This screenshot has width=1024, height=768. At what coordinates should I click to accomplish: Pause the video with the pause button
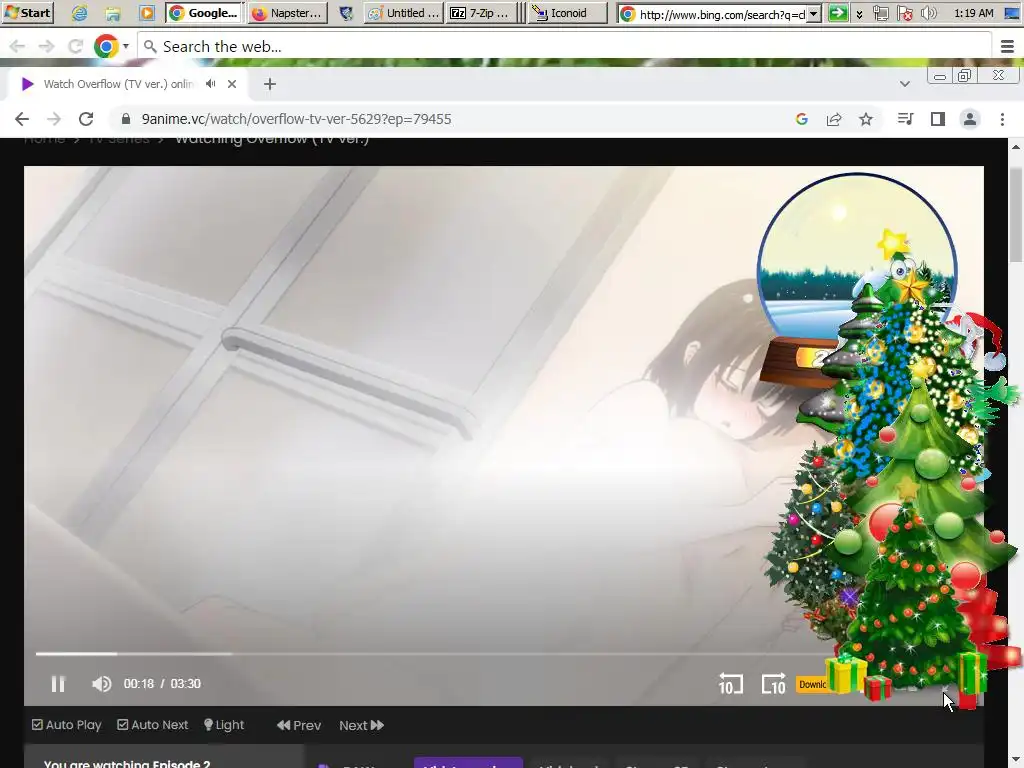58,684
